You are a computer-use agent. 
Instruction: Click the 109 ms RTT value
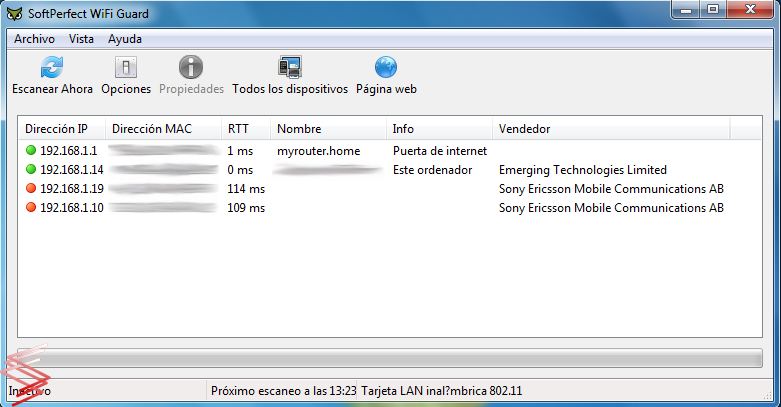click(x=246, y=208)
